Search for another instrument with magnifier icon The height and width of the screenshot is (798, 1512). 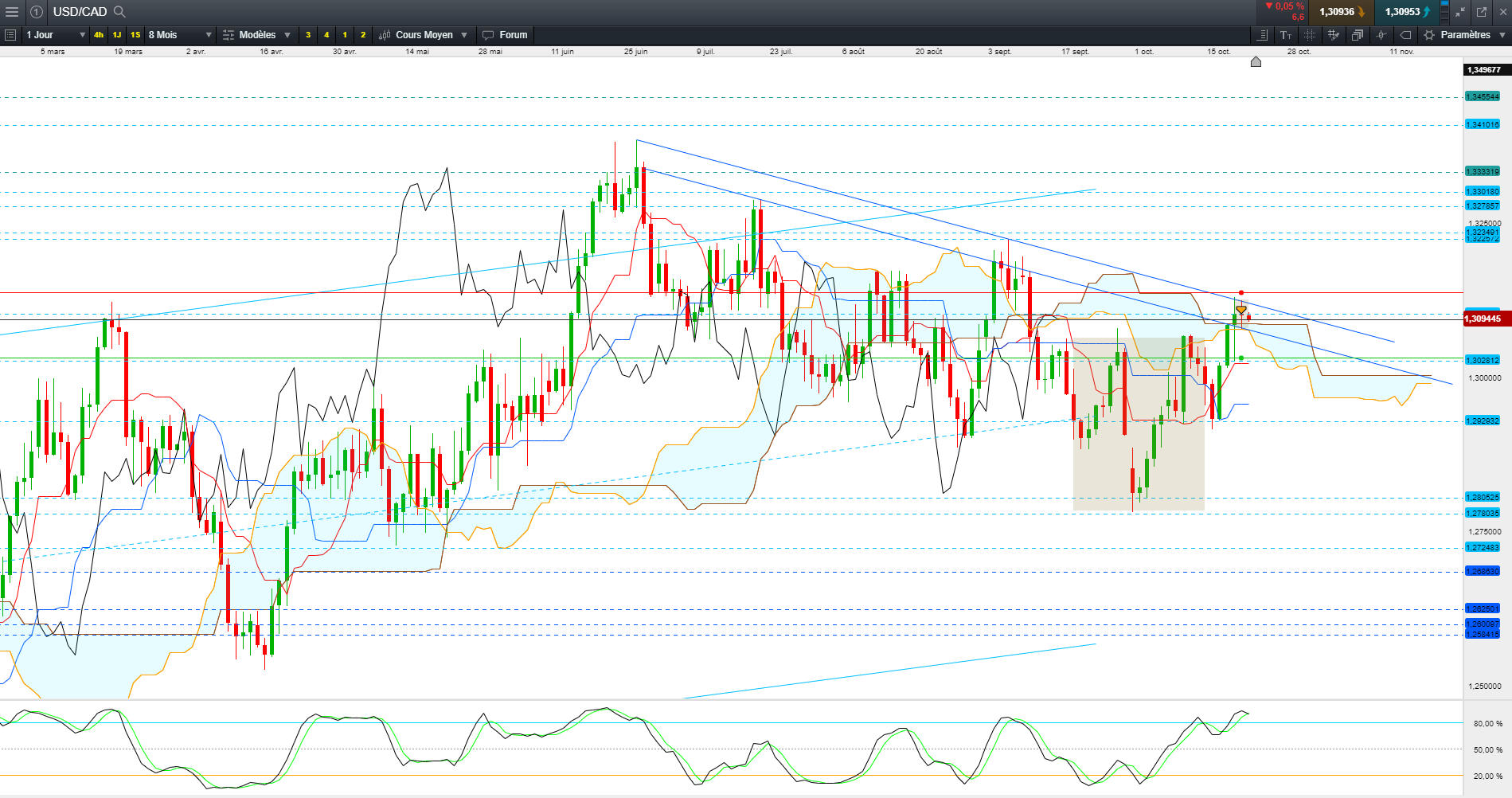pos(119,12)
